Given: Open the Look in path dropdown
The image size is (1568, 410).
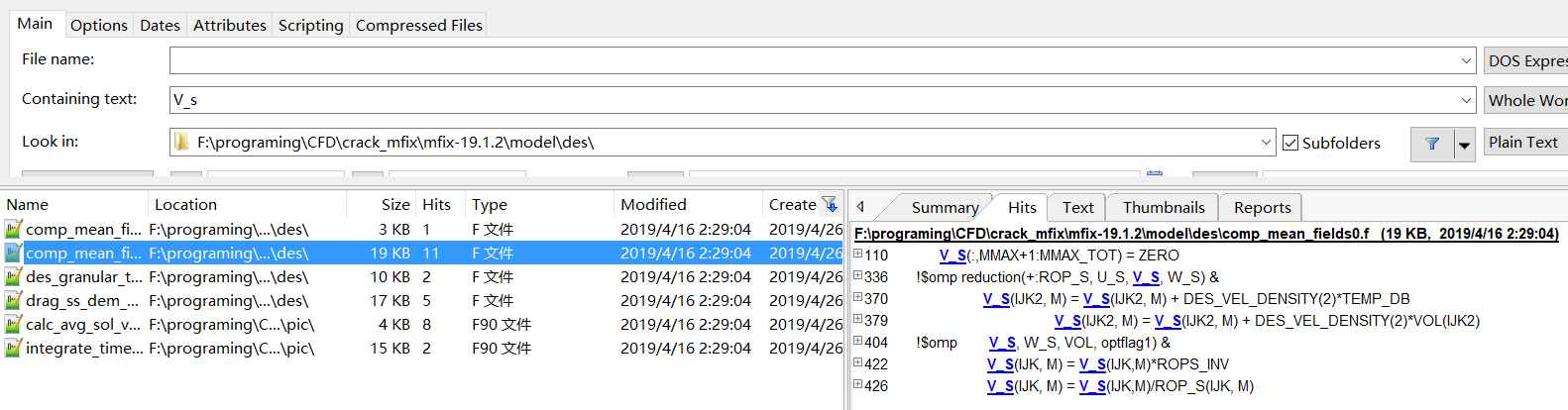Looking at the screenshot, I should 1266,143.
